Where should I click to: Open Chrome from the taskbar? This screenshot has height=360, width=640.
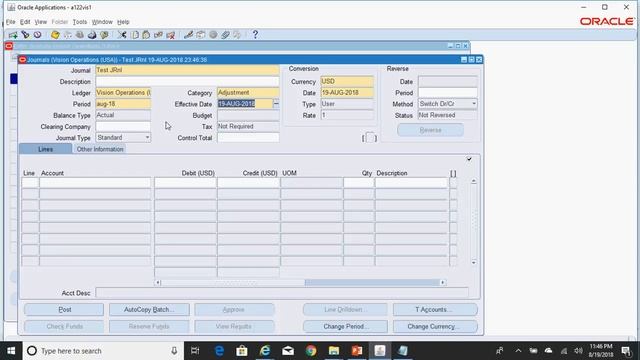click(x=311, y=351)
